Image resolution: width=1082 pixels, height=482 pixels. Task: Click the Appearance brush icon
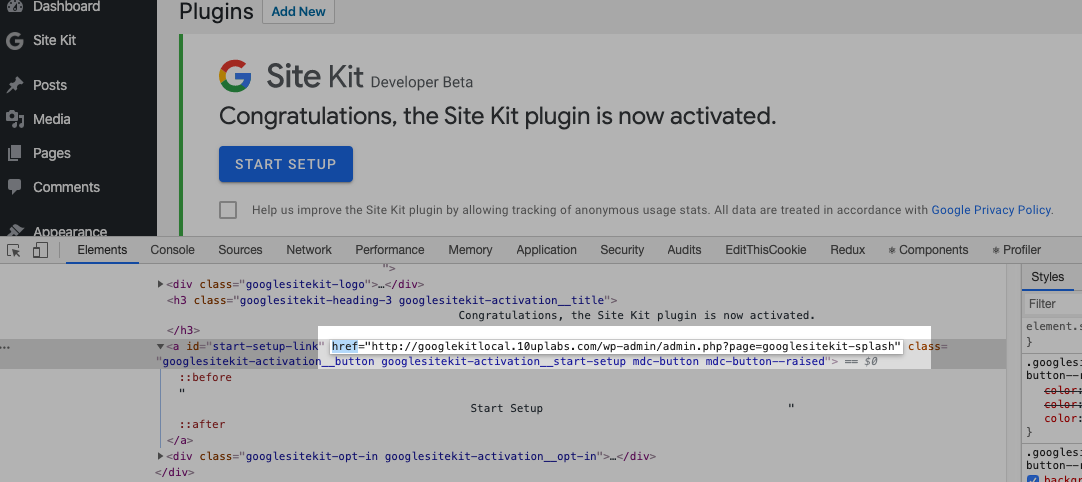[x=14, y=231]
